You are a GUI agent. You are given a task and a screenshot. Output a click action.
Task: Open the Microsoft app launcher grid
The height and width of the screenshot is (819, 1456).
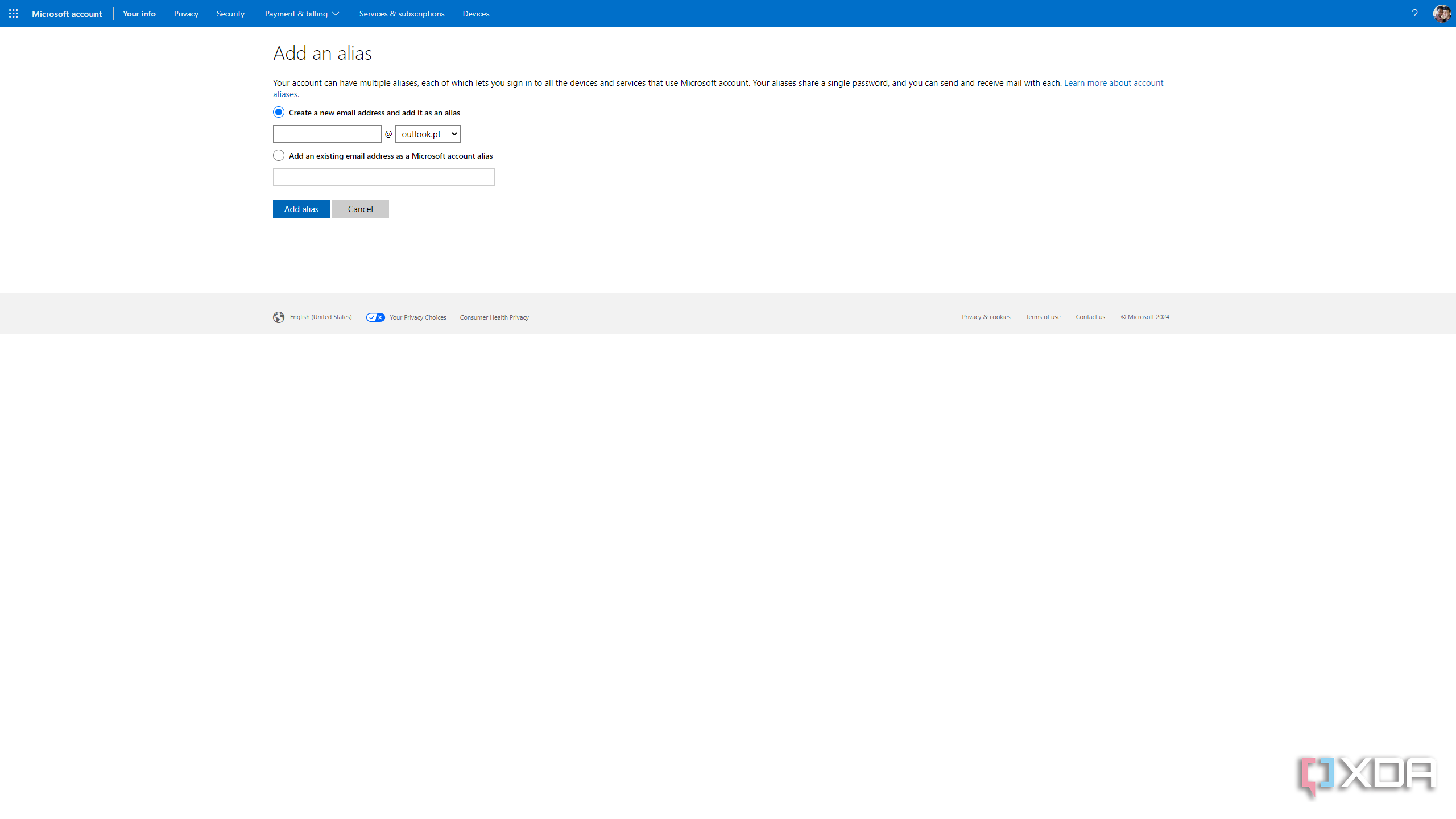click(x=14, y=14)
